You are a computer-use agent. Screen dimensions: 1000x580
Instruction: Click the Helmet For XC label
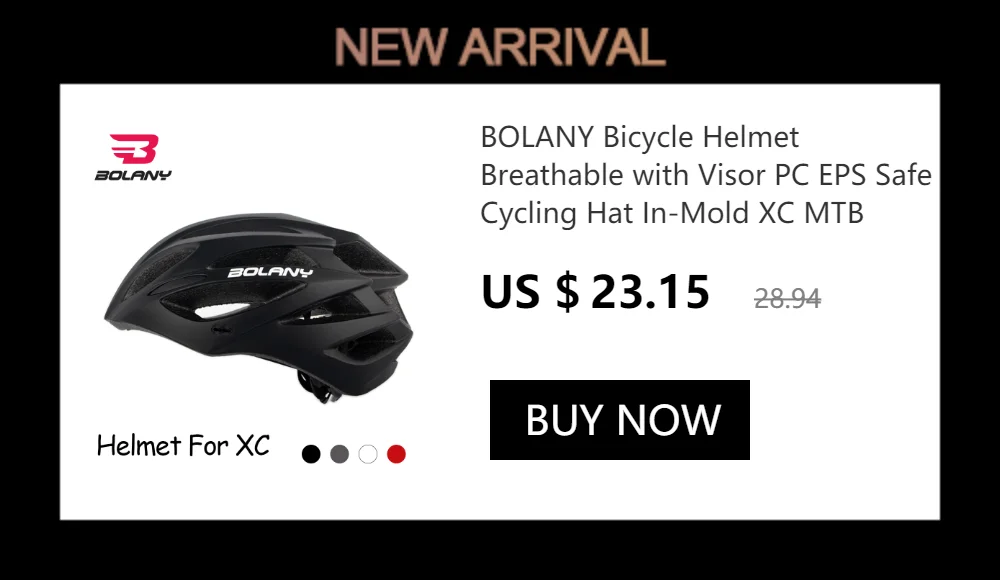click(x=184, y=445)
